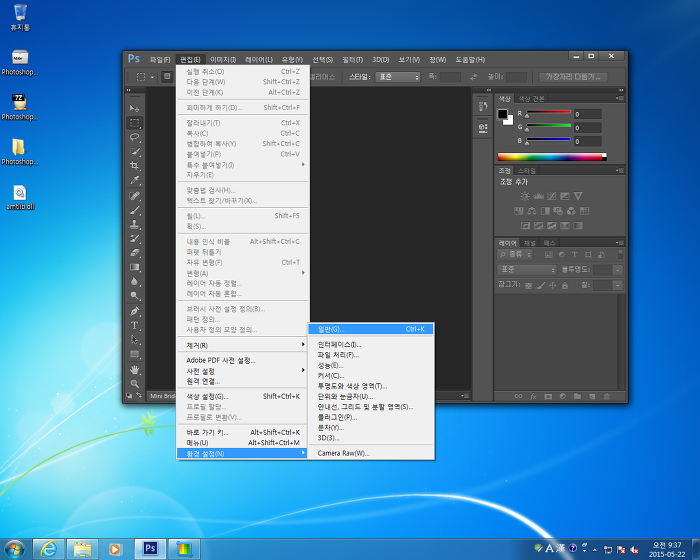
Task: Select the Pen tool
Action: [x=134, y=311]
